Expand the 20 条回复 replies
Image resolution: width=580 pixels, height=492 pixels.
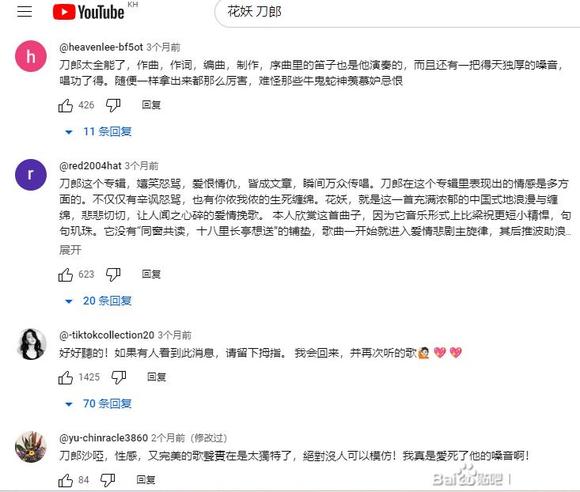[x=98, y=301]
